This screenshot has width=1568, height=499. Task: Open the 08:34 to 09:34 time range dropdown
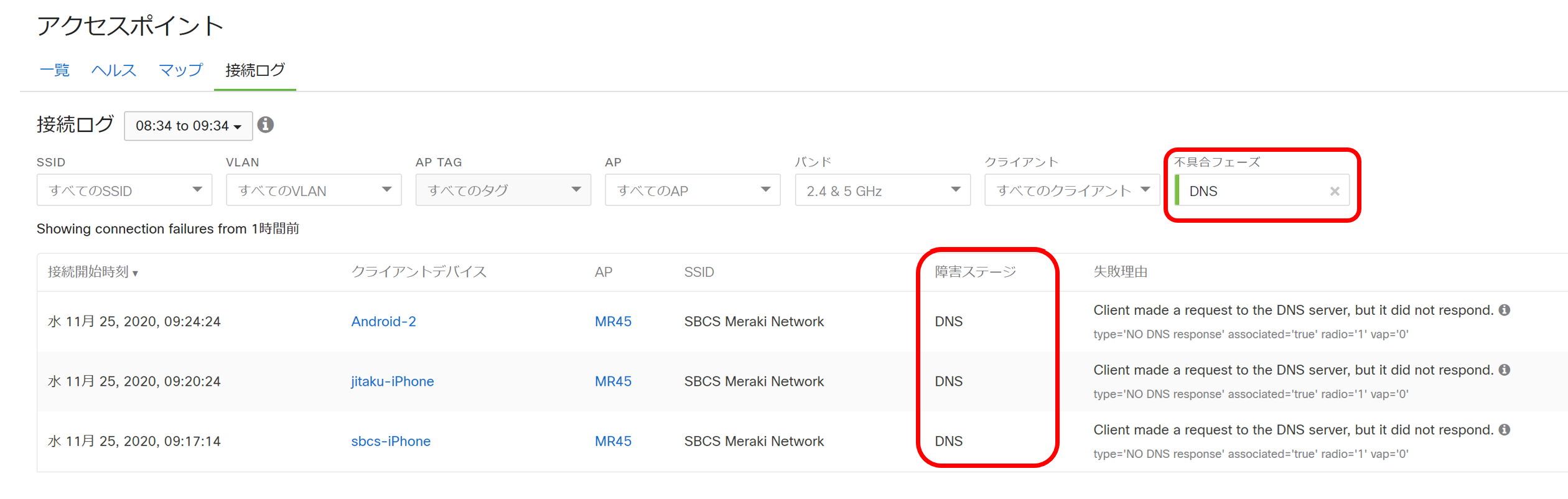(x=189, y=126)
